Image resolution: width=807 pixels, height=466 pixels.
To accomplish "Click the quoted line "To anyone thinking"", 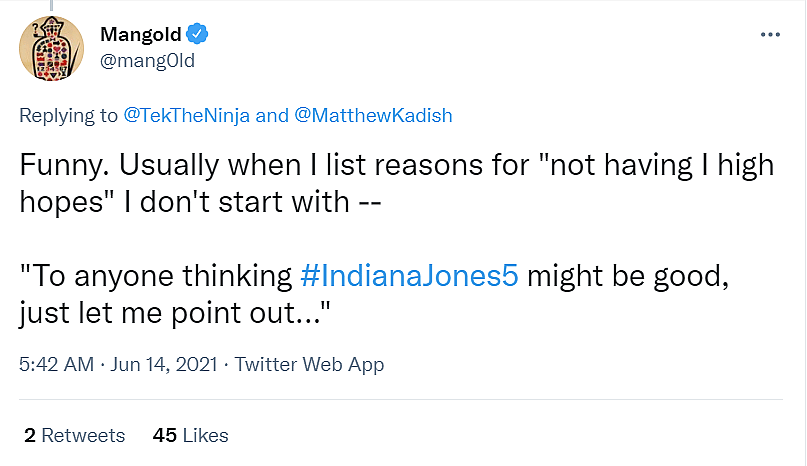I will pos(158,276).
